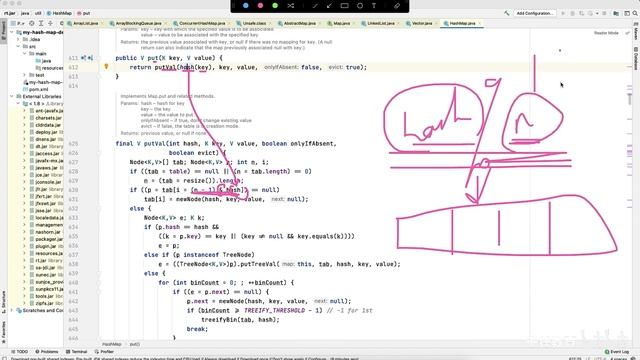Viewport: 640px width, 360px height.
Task: Click the Expand All icon in project panel
Action: coord(41,24)
